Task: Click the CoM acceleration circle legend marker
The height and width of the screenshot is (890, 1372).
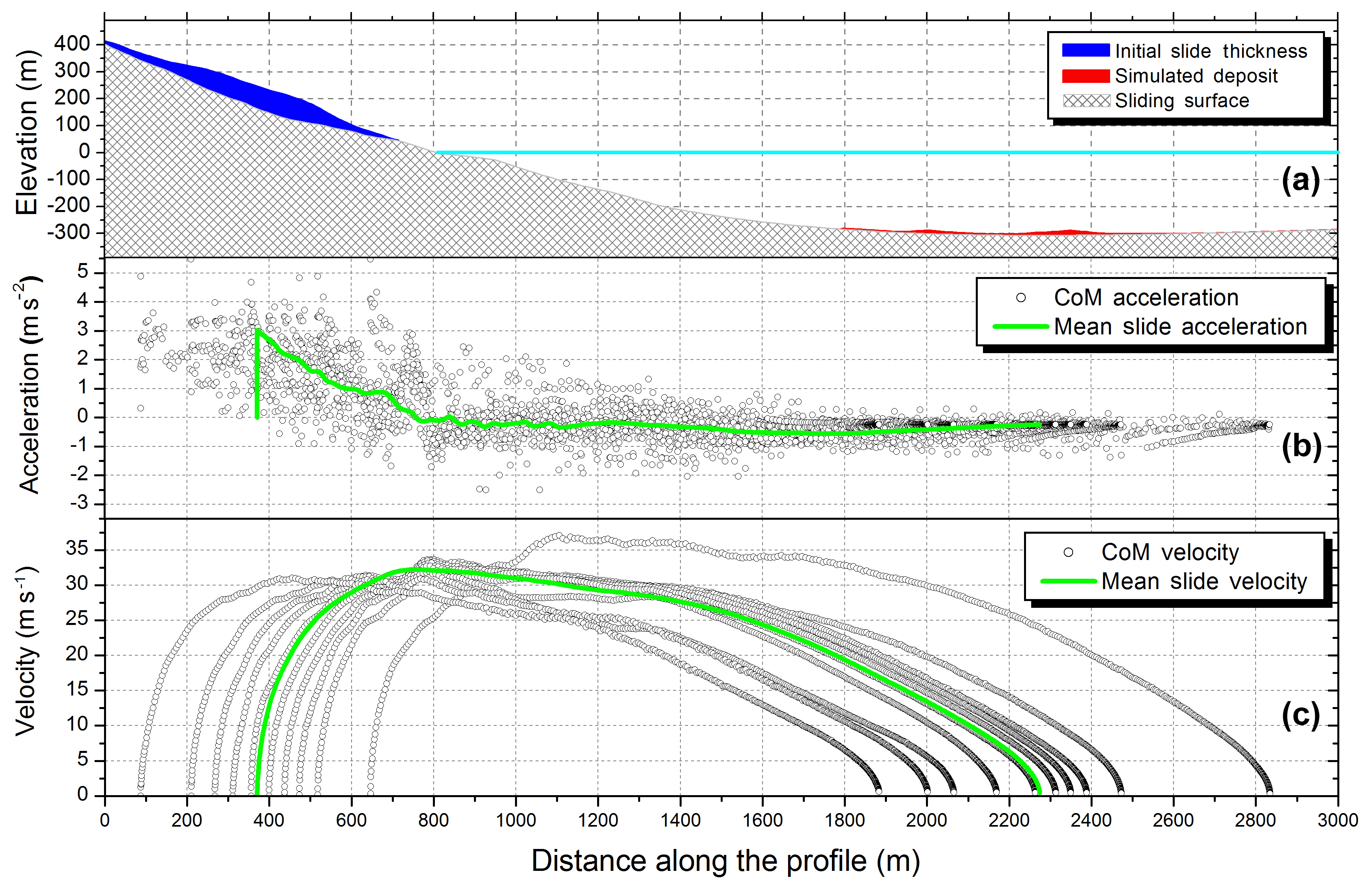Action: (x=1021, y=298)
